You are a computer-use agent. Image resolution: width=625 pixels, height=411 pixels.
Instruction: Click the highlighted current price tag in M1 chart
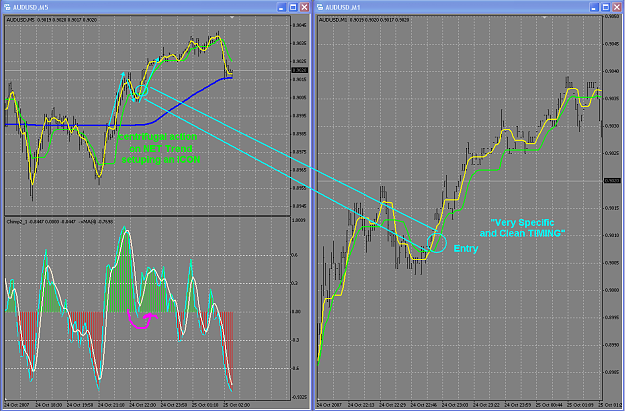(612, 181)
